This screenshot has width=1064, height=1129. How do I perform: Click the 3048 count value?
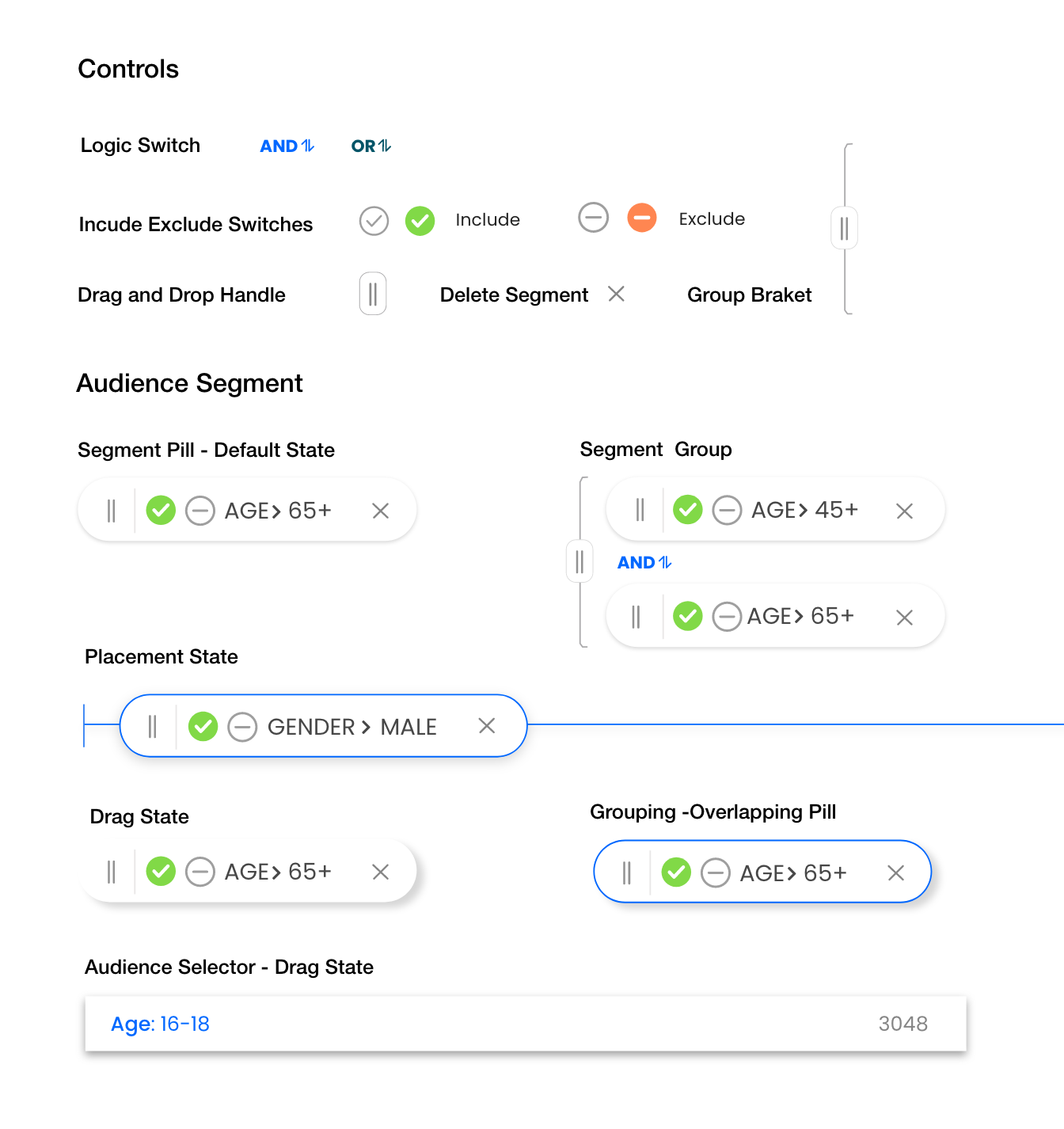pos(903,1024)
